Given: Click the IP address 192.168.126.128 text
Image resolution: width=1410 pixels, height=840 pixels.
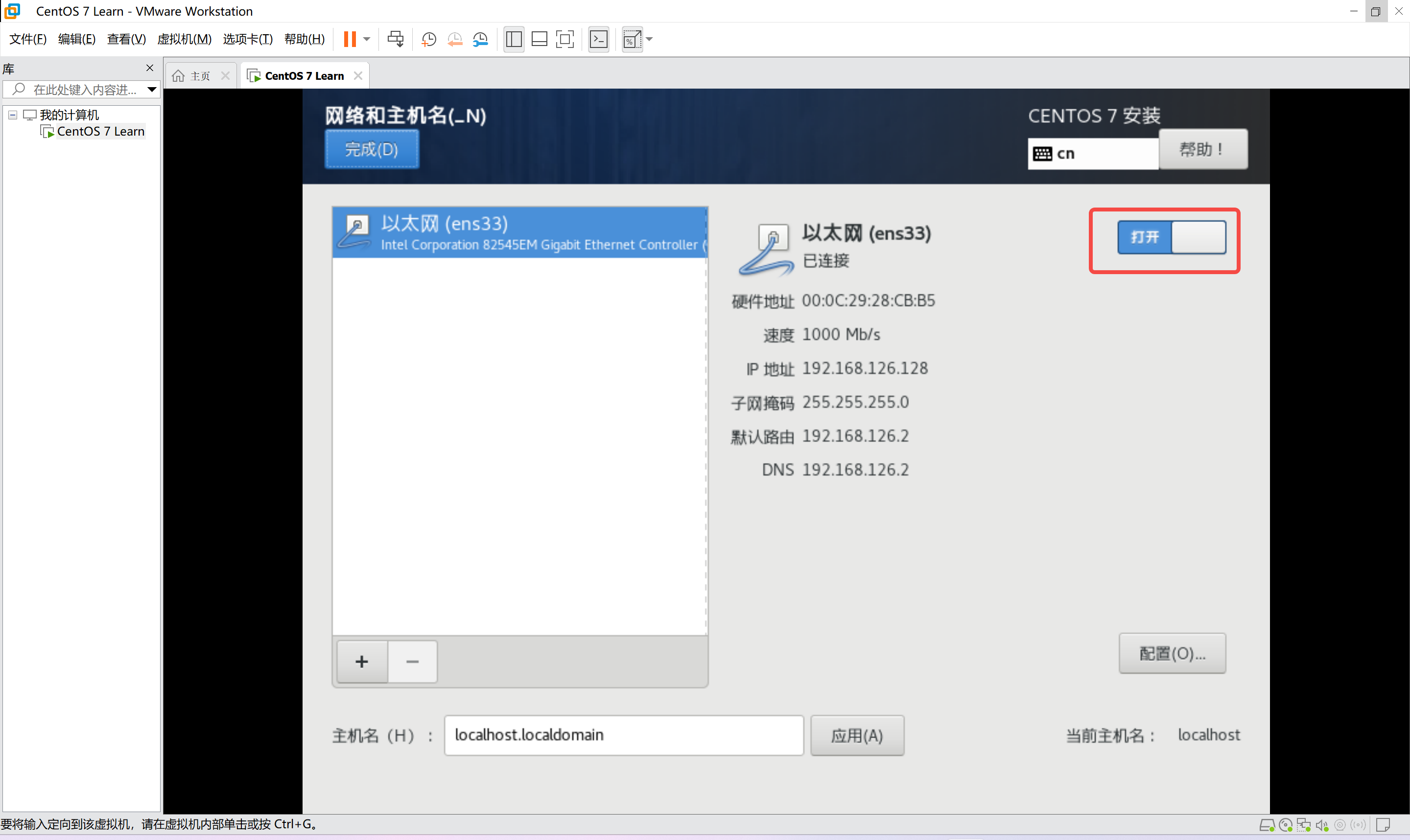Looking at the screenshot, I should (865, 369).
